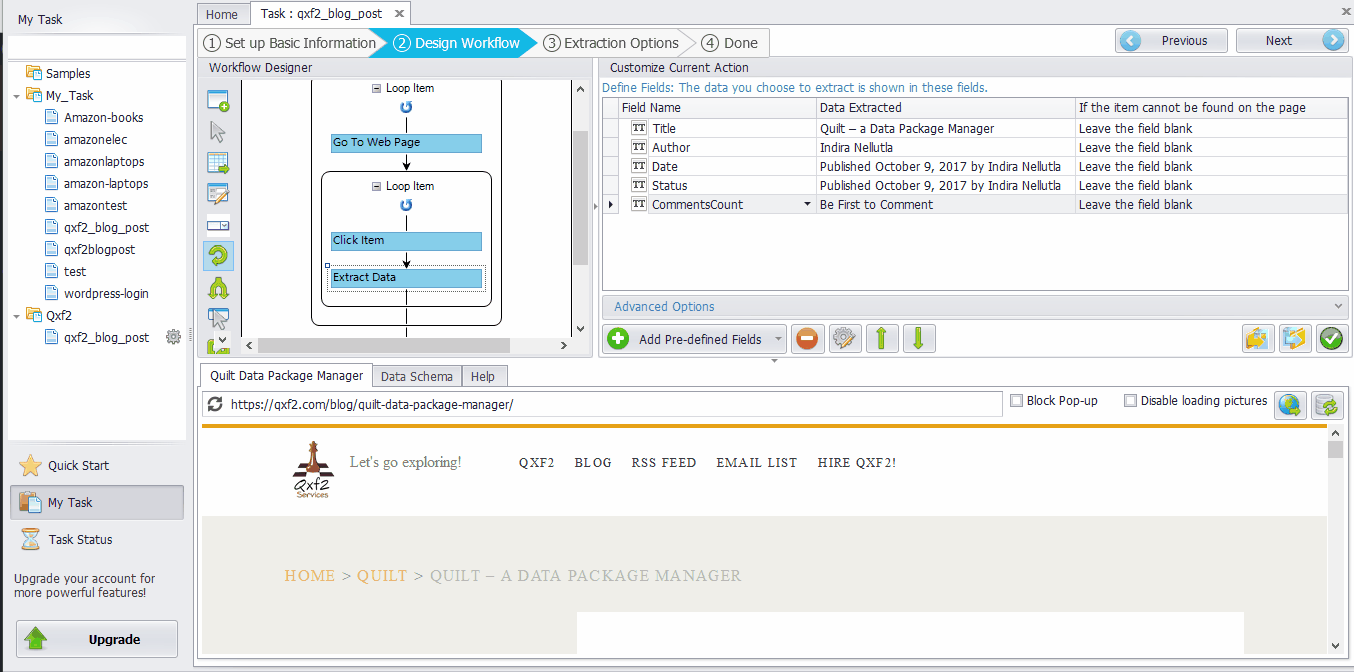The image size is (1354, 672).
Task: Select the Branch judgment tool
Action: coord(218,289)
